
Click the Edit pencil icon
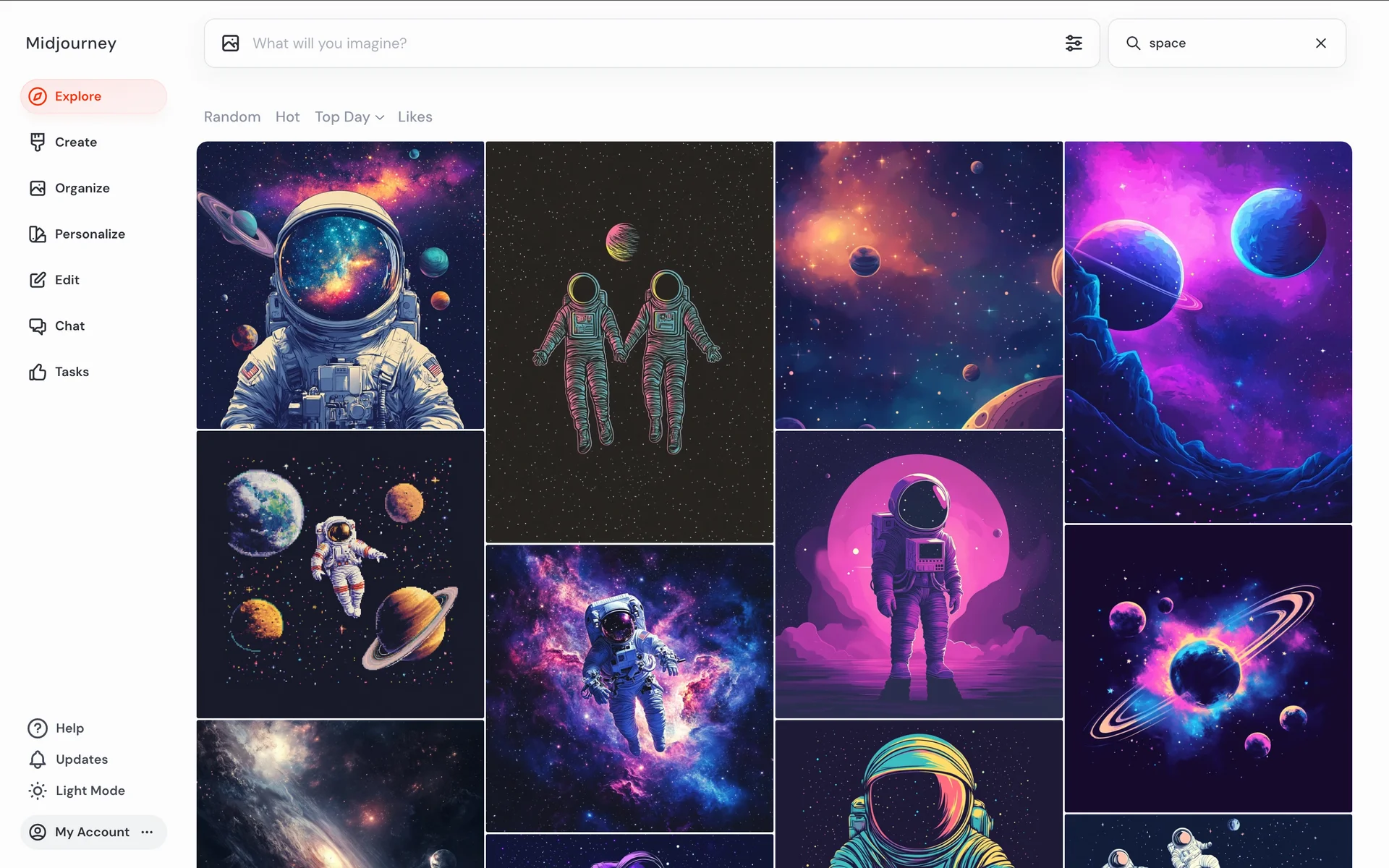coord(38,280)
